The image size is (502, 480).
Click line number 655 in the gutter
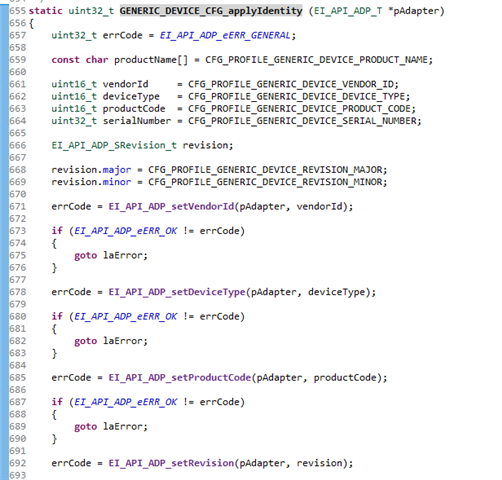tap(17, 11)
